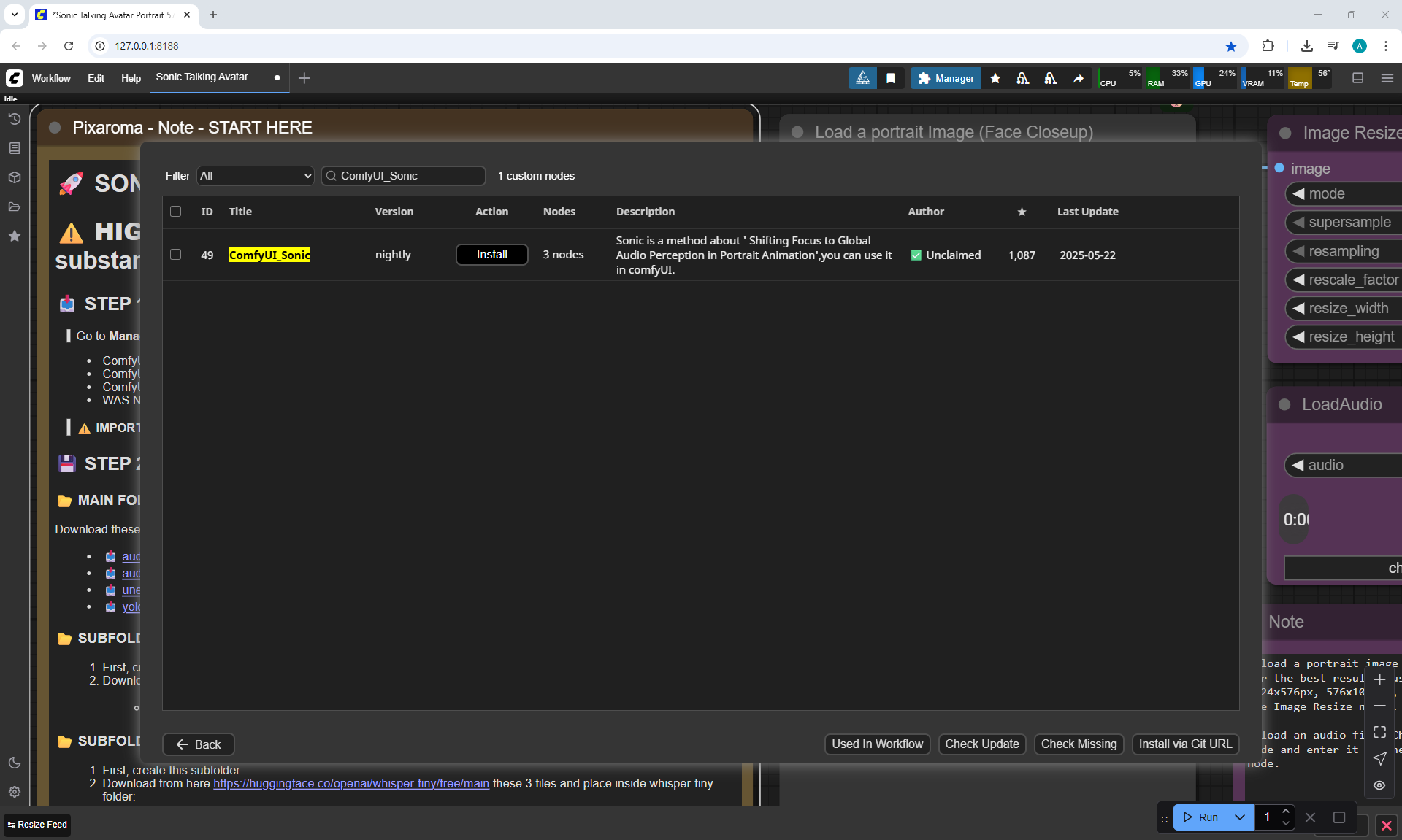Click the bookmark icon in top toolbar

890,78
